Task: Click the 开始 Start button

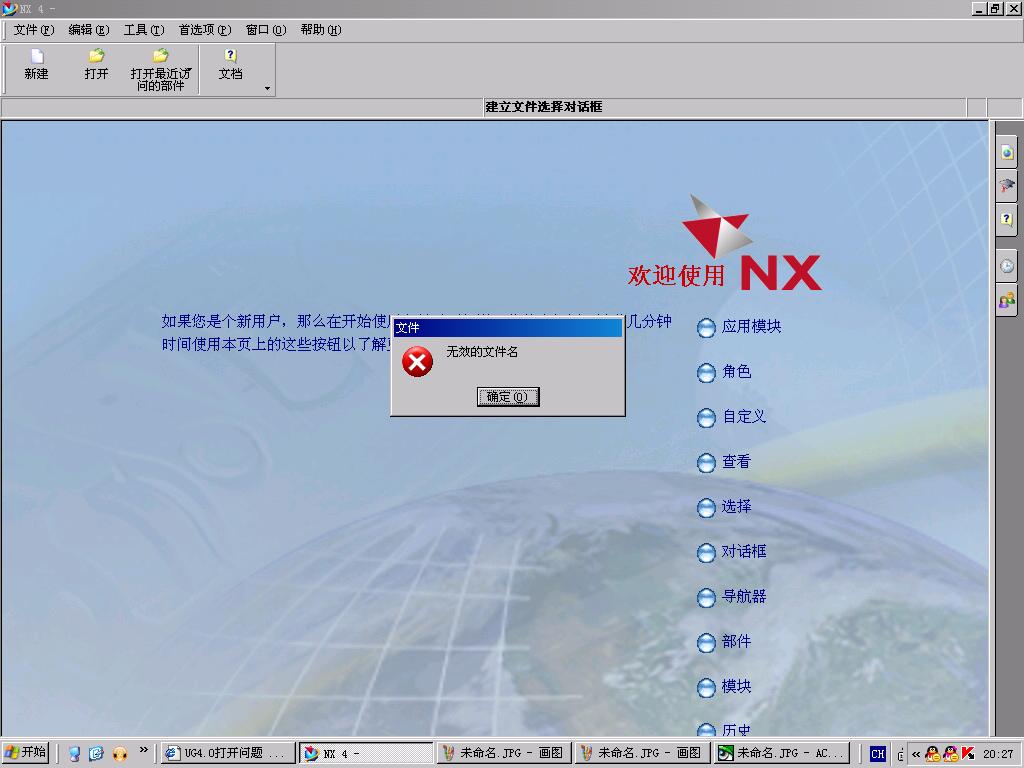Action: click(x=25, y=753)
